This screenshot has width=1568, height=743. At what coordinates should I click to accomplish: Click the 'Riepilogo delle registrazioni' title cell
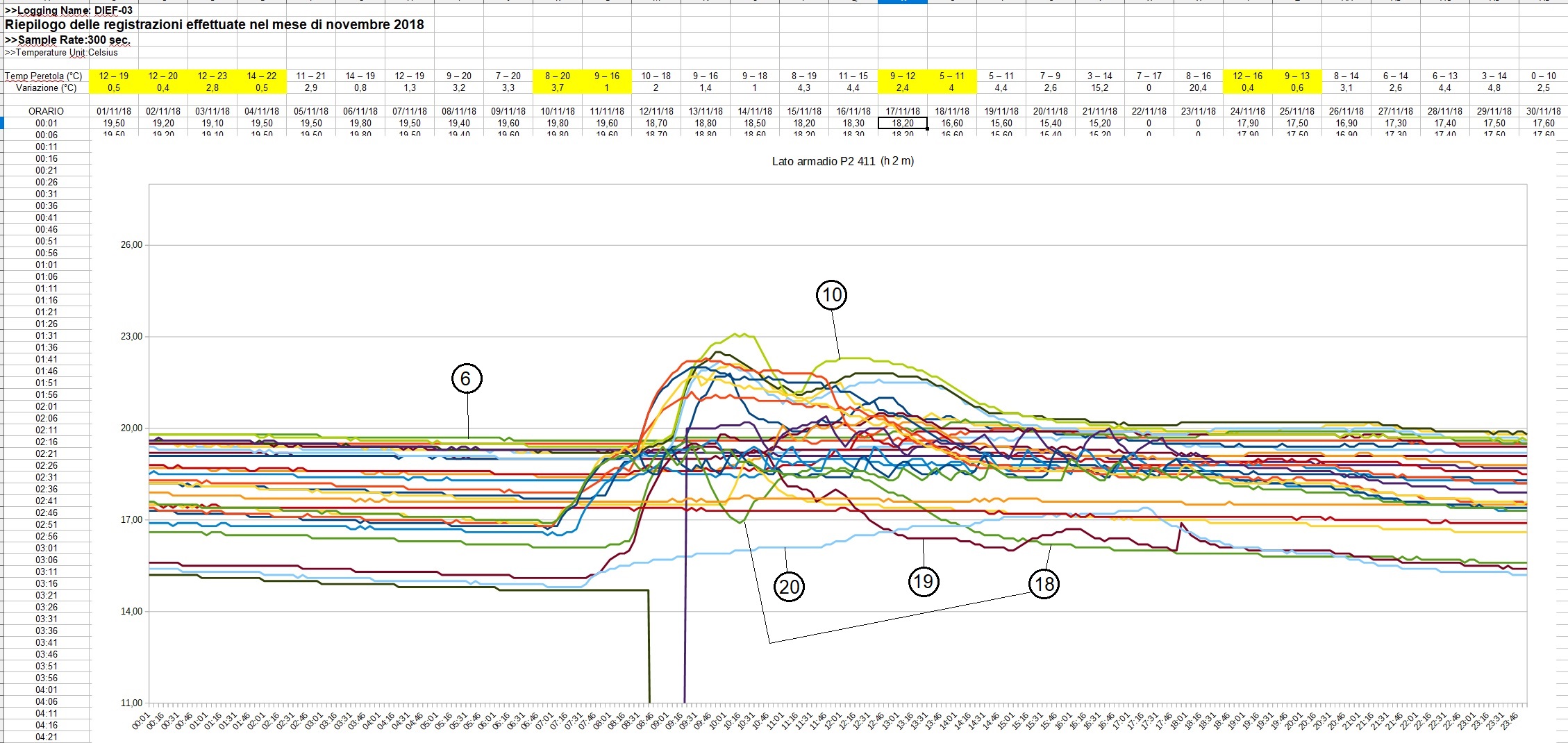[214, 25]
